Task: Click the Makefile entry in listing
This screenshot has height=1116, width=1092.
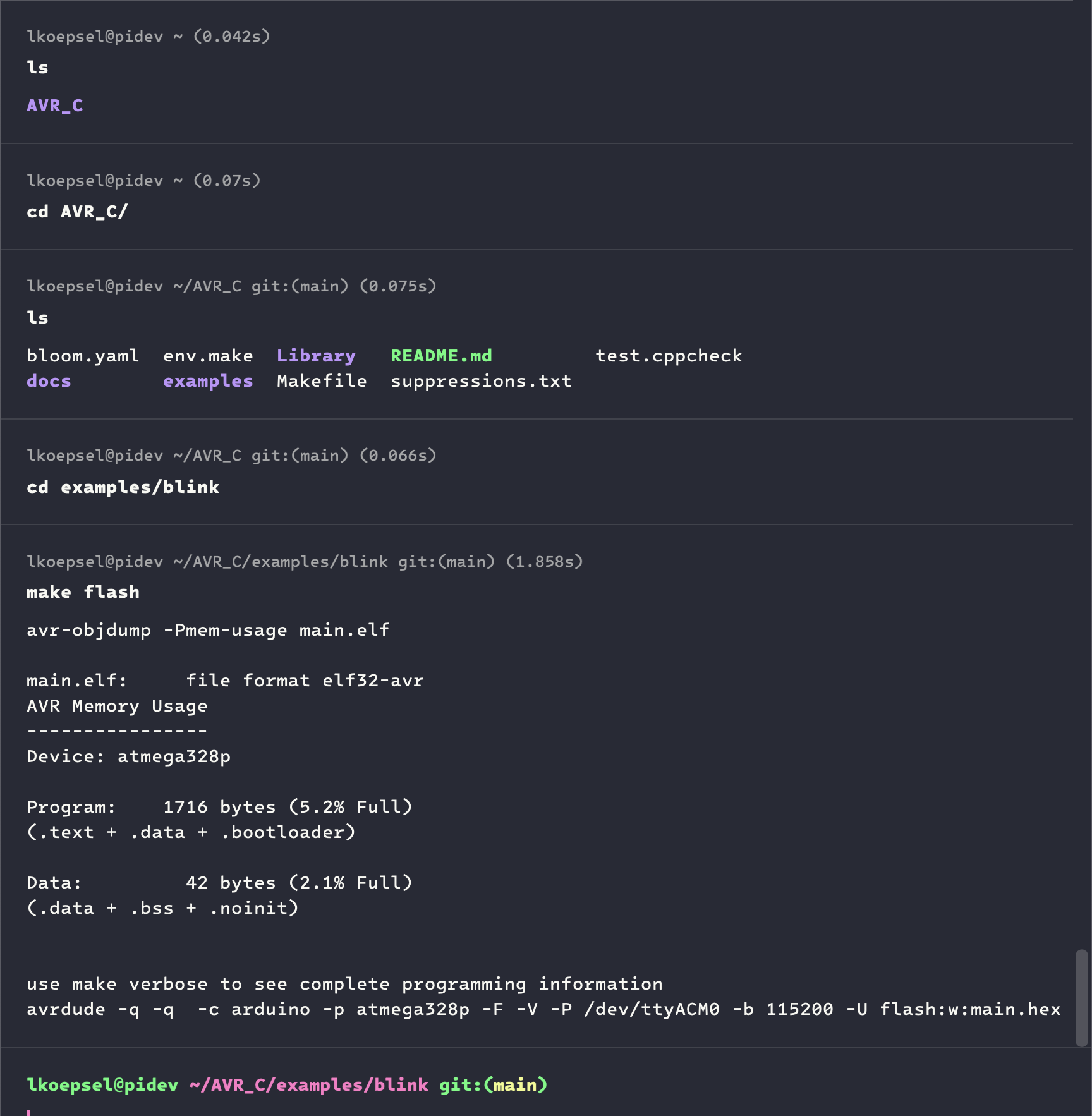Action: [x=322, y=381]
